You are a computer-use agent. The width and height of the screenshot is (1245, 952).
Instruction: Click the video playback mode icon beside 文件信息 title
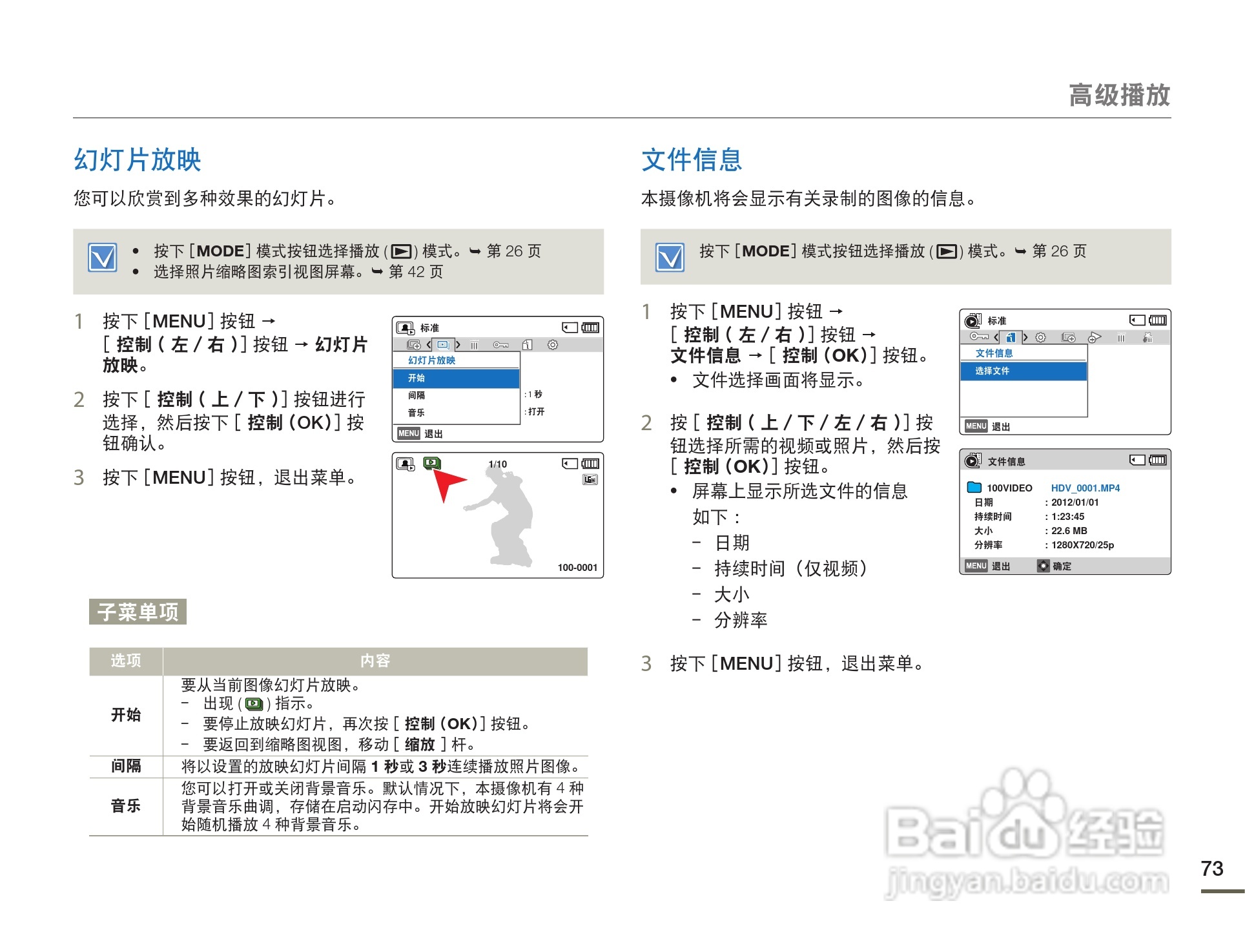(972, 460)
